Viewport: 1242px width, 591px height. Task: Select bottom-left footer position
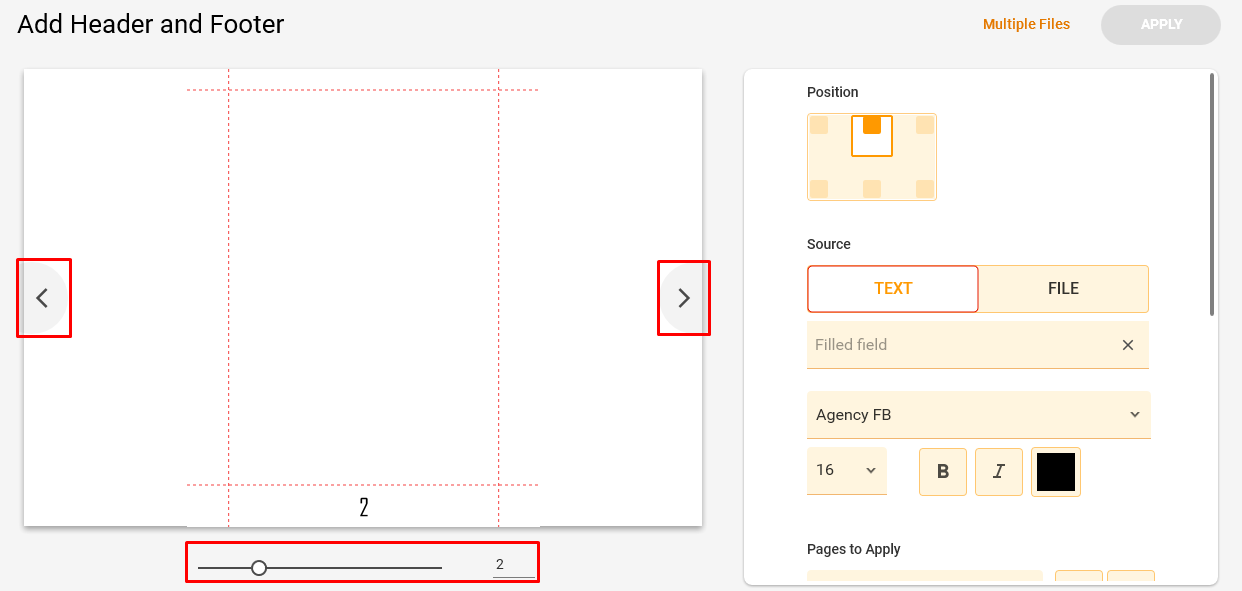[x=819, y=189]
